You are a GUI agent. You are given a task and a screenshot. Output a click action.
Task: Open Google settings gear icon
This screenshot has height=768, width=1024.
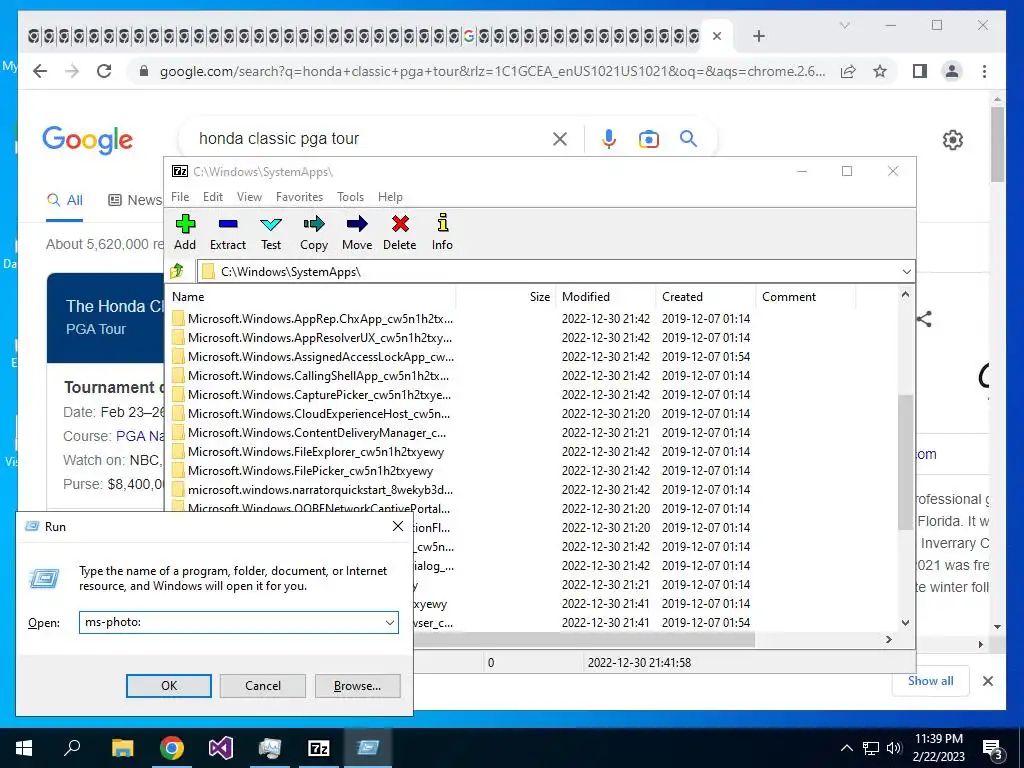(x=953, y=139)
